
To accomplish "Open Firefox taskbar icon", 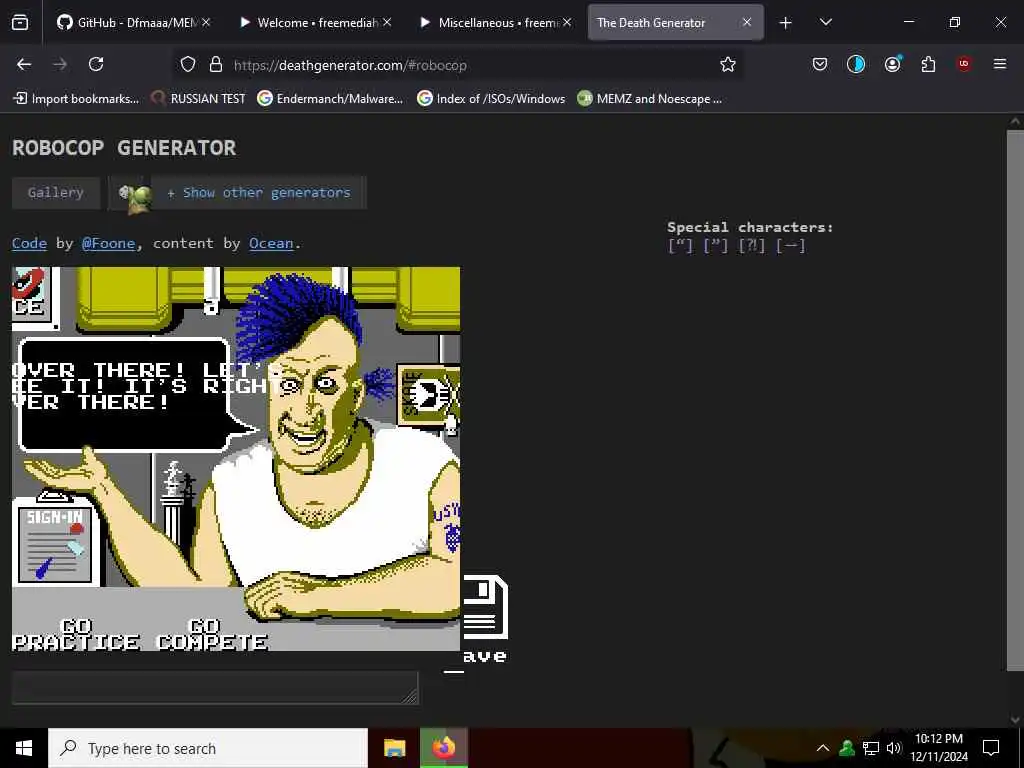I will [x=444, y=748].
